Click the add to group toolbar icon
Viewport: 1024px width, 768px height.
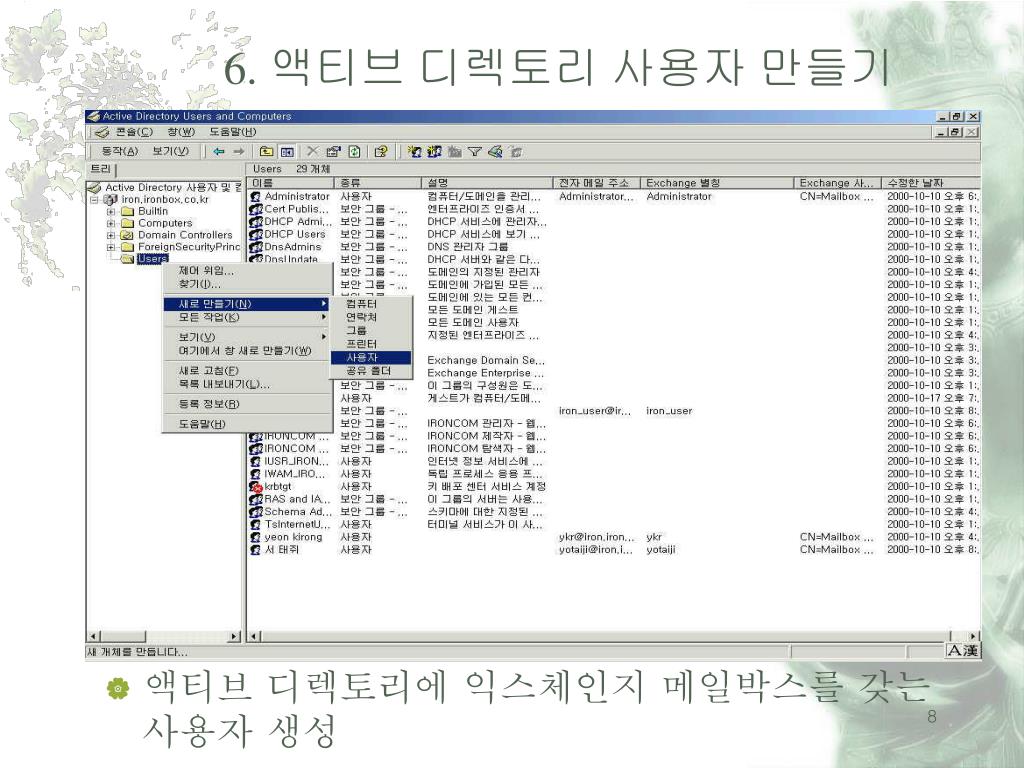pos(516,152)
